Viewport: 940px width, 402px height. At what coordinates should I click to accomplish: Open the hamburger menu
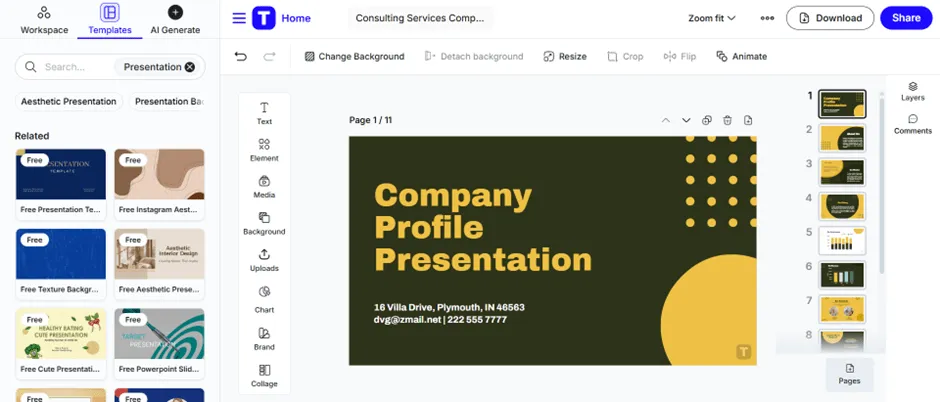239,18
